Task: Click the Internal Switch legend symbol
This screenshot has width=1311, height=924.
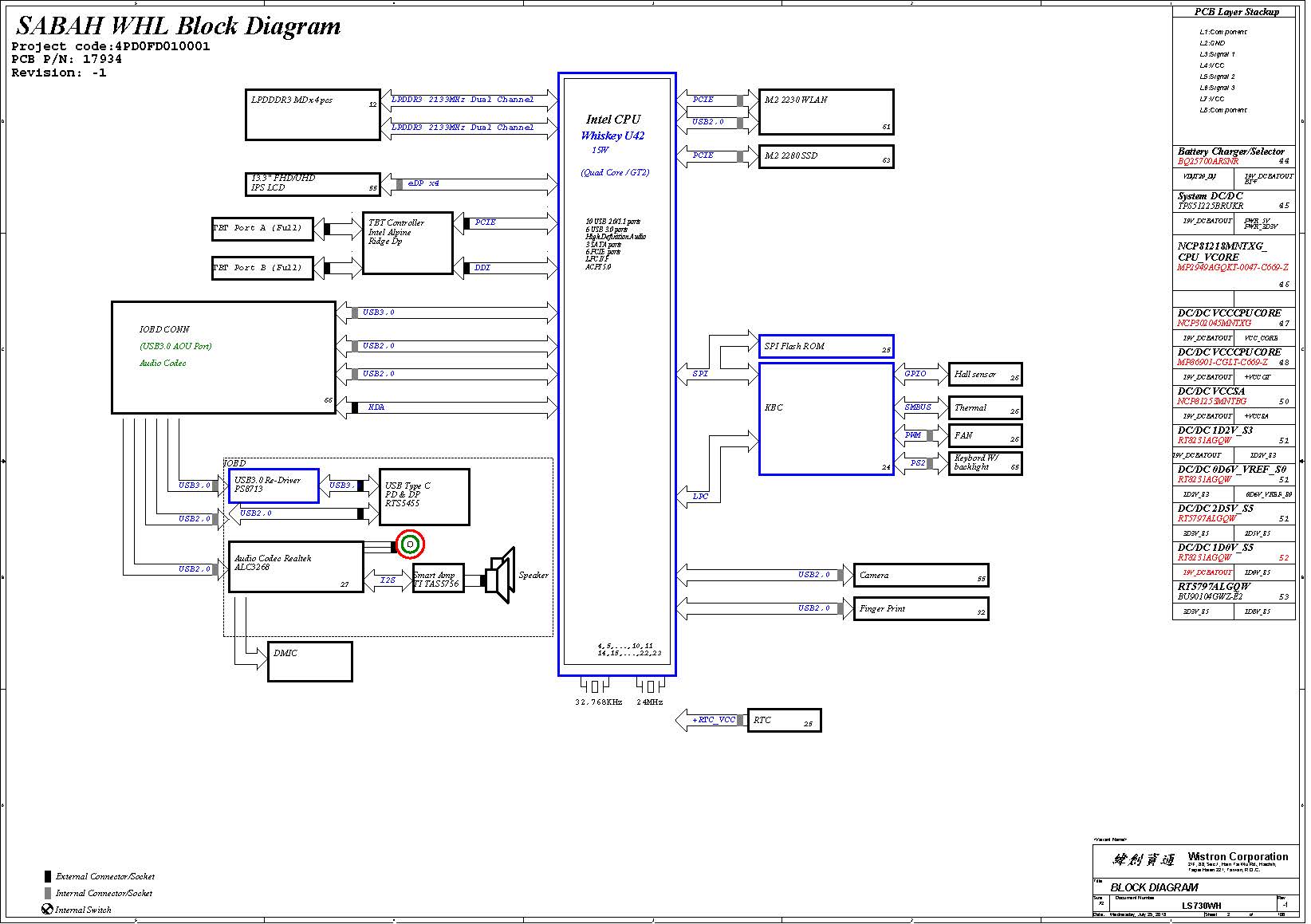Action: [47, 910]
